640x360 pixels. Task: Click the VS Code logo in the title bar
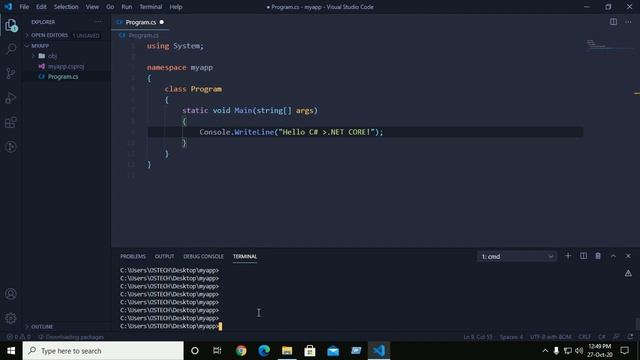pos(8,7)
